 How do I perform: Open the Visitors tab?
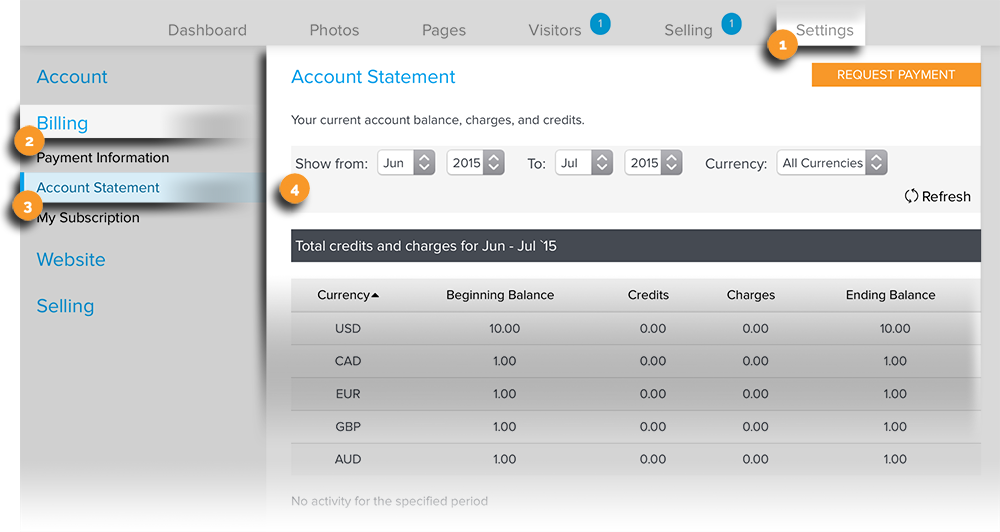click(555, 30)
